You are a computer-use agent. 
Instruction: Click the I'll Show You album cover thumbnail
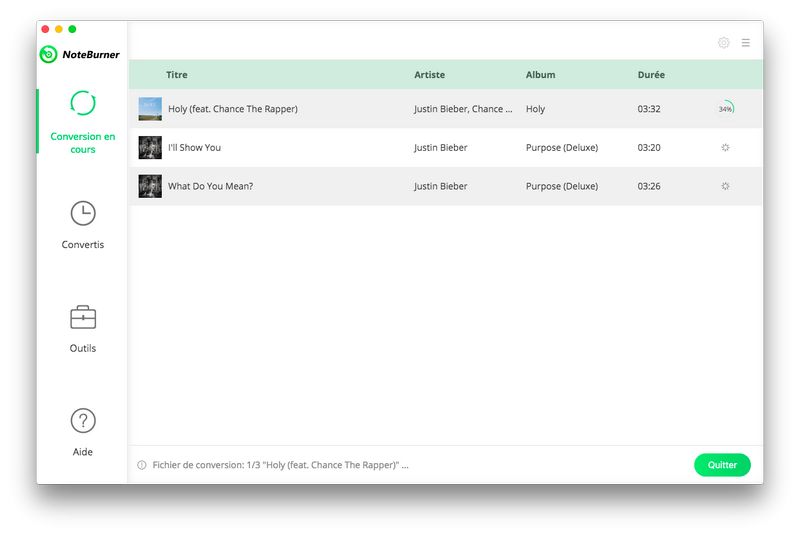tap(150, 147)
